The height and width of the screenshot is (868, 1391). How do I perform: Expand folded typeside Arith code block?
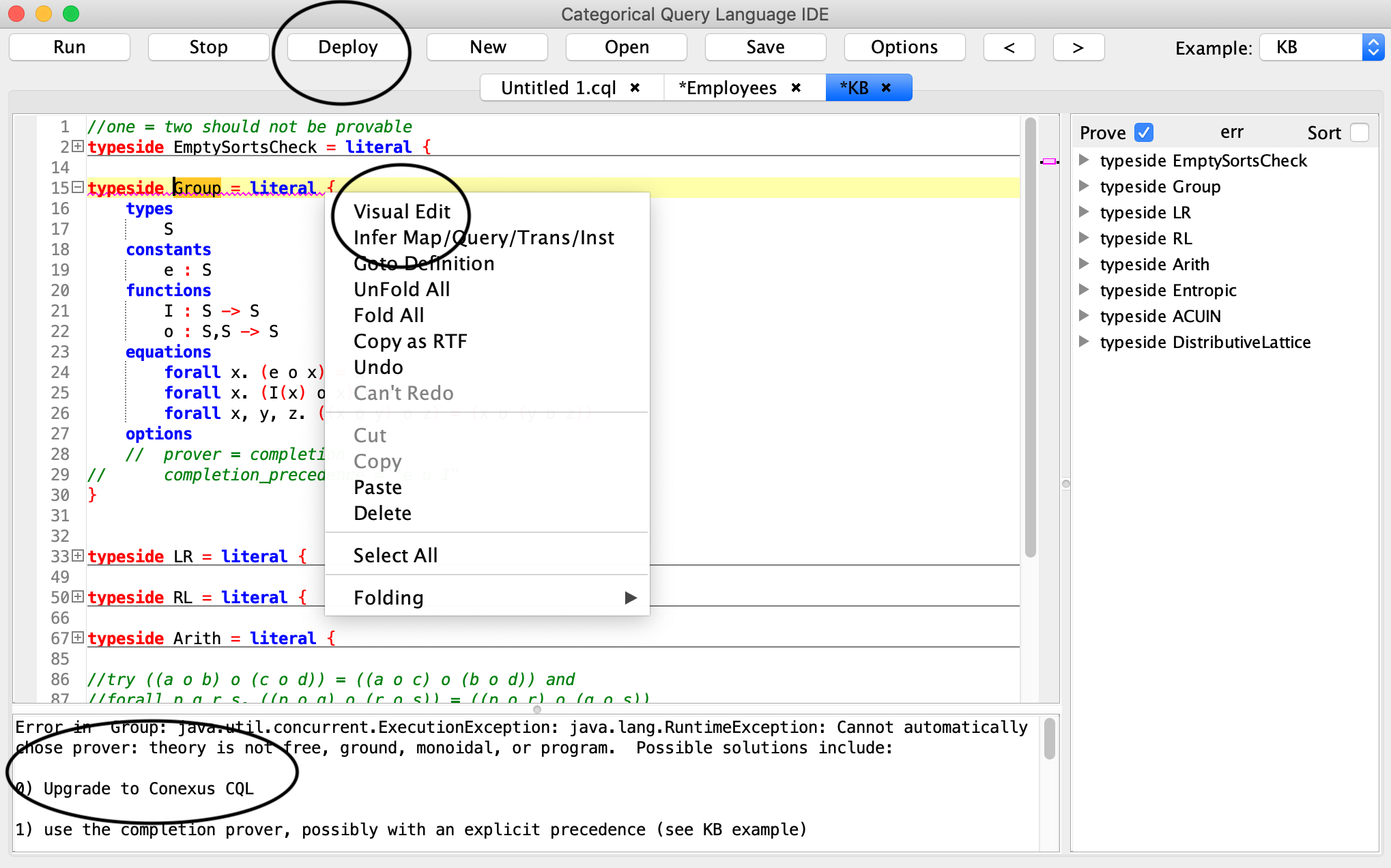pos(78,637)
